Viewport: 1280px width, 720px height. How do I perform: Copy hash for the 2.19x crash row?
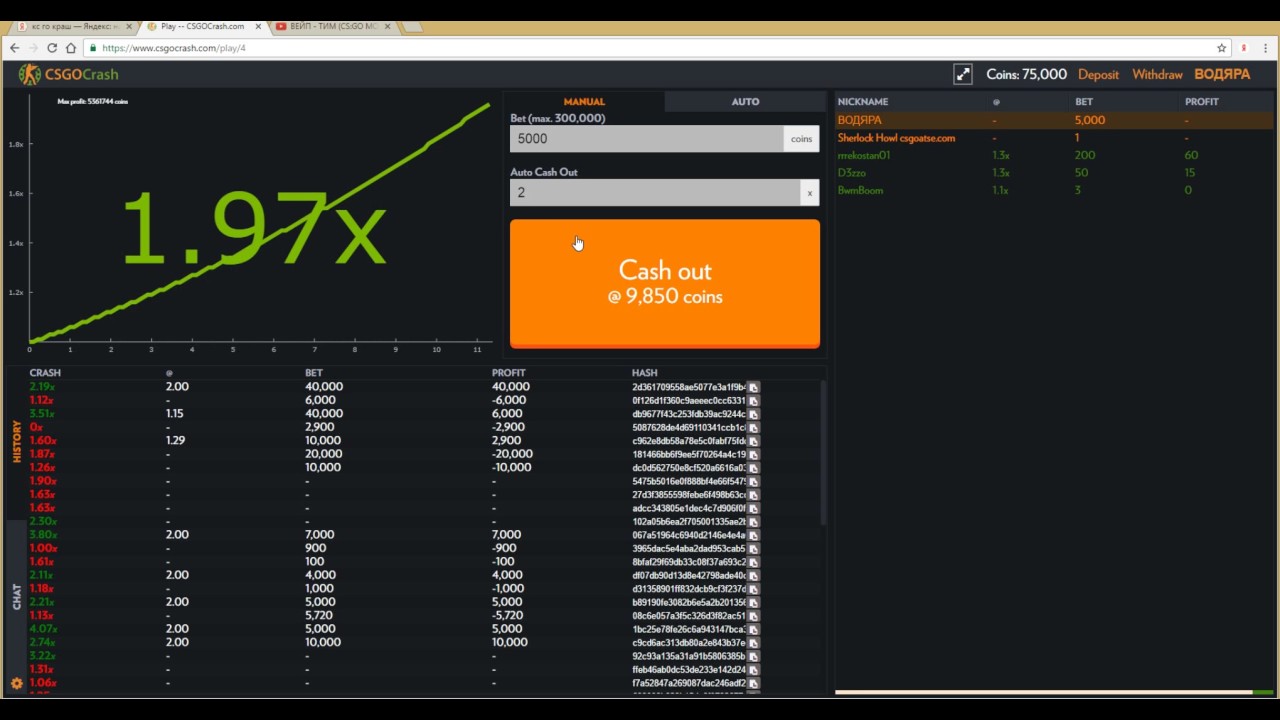click(x=754, y=387)
